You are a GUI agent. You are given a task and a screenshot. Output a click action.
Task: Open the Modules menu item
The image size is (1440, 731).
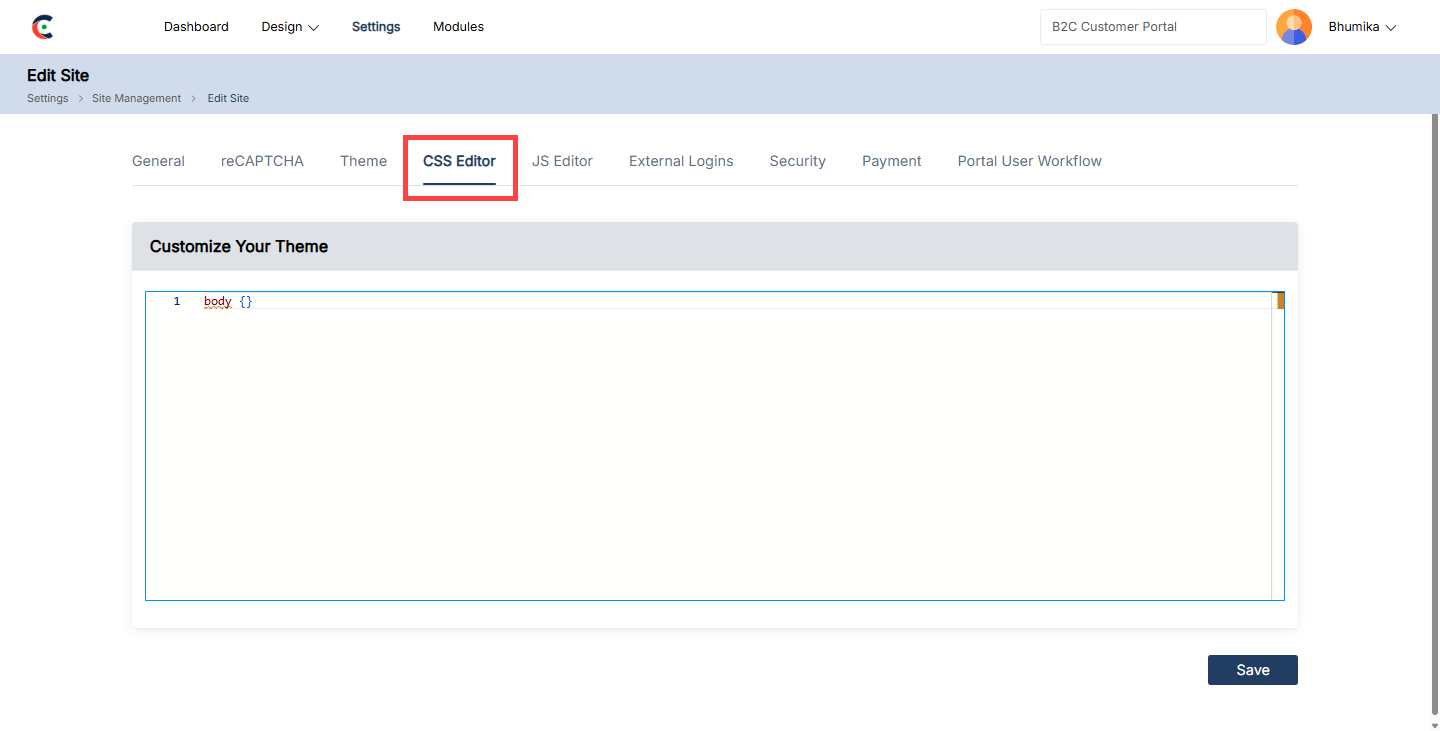[x=458, y=27]
